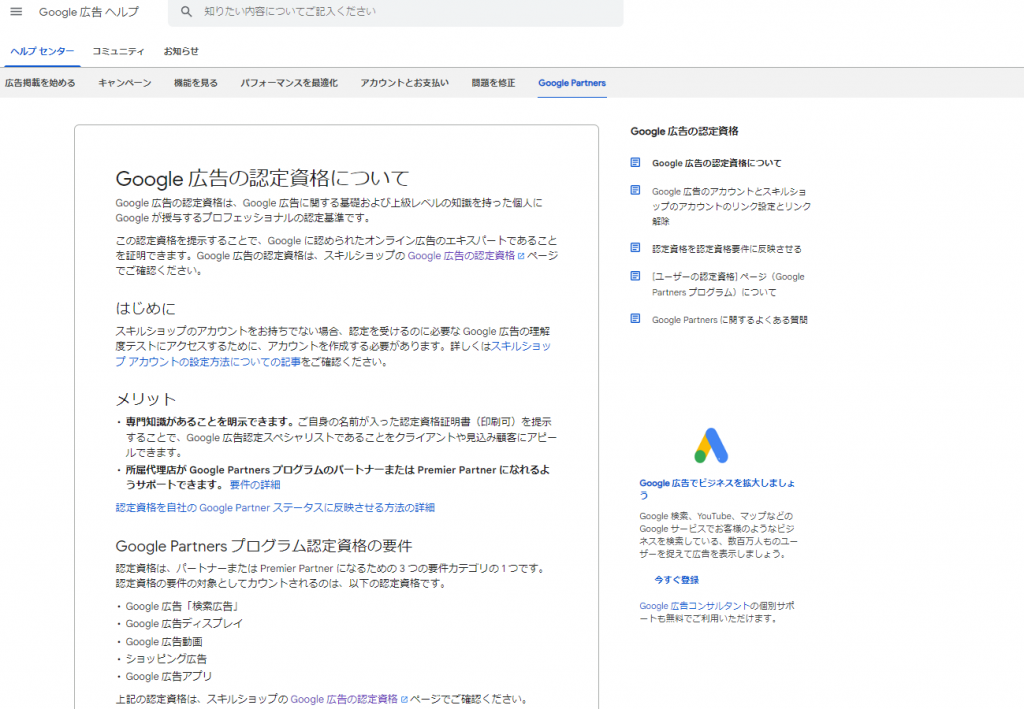Viewport: 1024px width, 709px height.
Task: Click the article icon beside 「Google 広告の認定資格について」
Action: click(x=634, y=162)
